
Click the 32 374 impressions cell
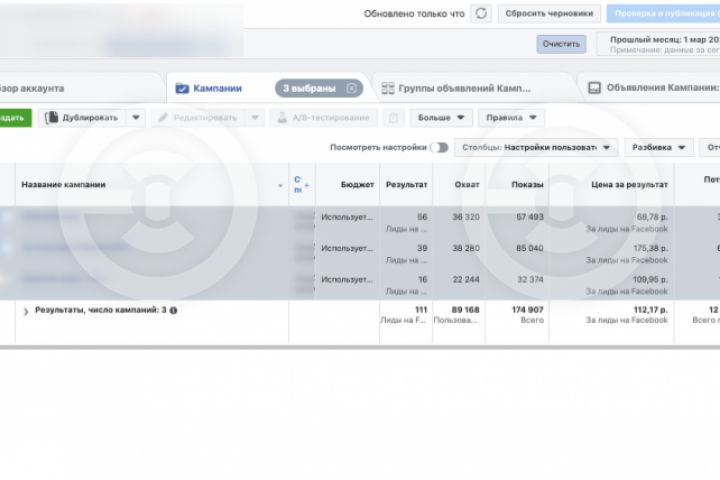coord(530,279)
